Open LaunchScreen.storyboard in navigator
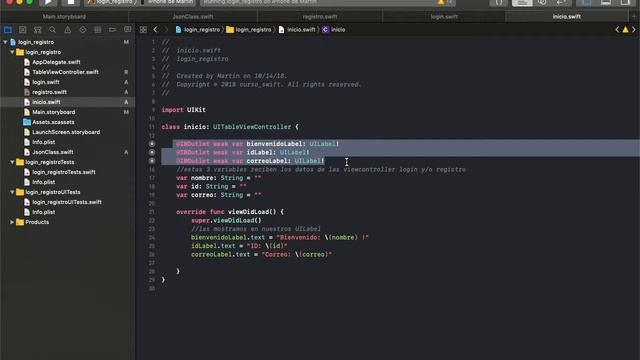The width and height of the screenshot is (640, 360). coord(66,132)
